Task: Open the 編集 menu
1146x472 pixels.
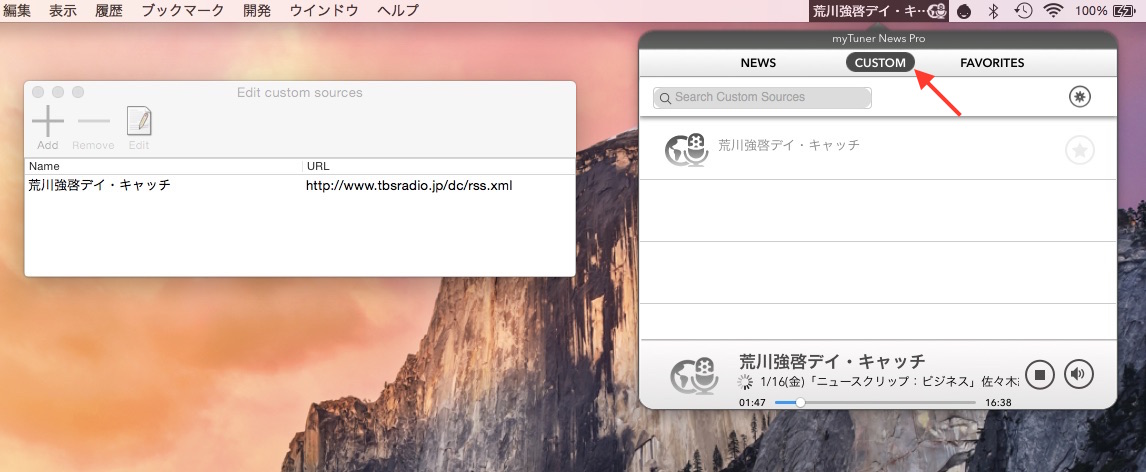Action: (18, 10)
